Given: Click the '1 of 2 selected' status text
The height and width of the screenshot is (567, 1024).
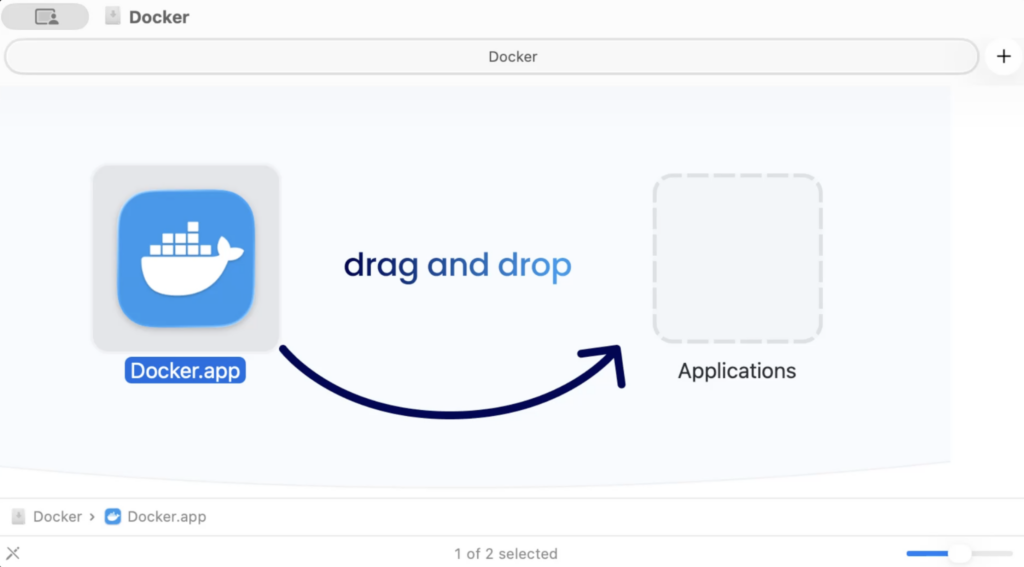Looking at the screenshot, I should (x=506, y=554).
